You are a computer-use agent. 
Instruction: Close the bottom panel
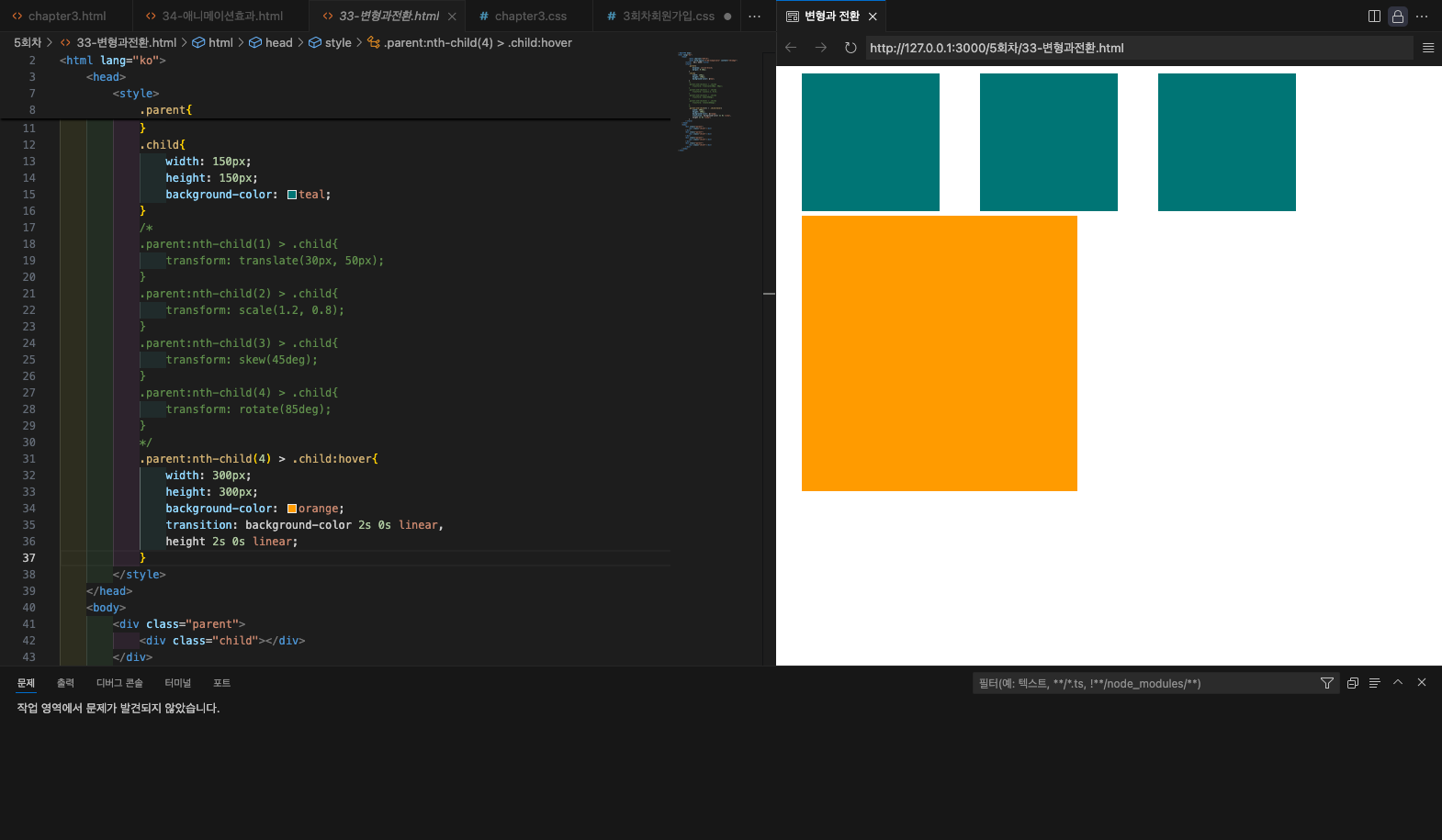click(1422, 682)
